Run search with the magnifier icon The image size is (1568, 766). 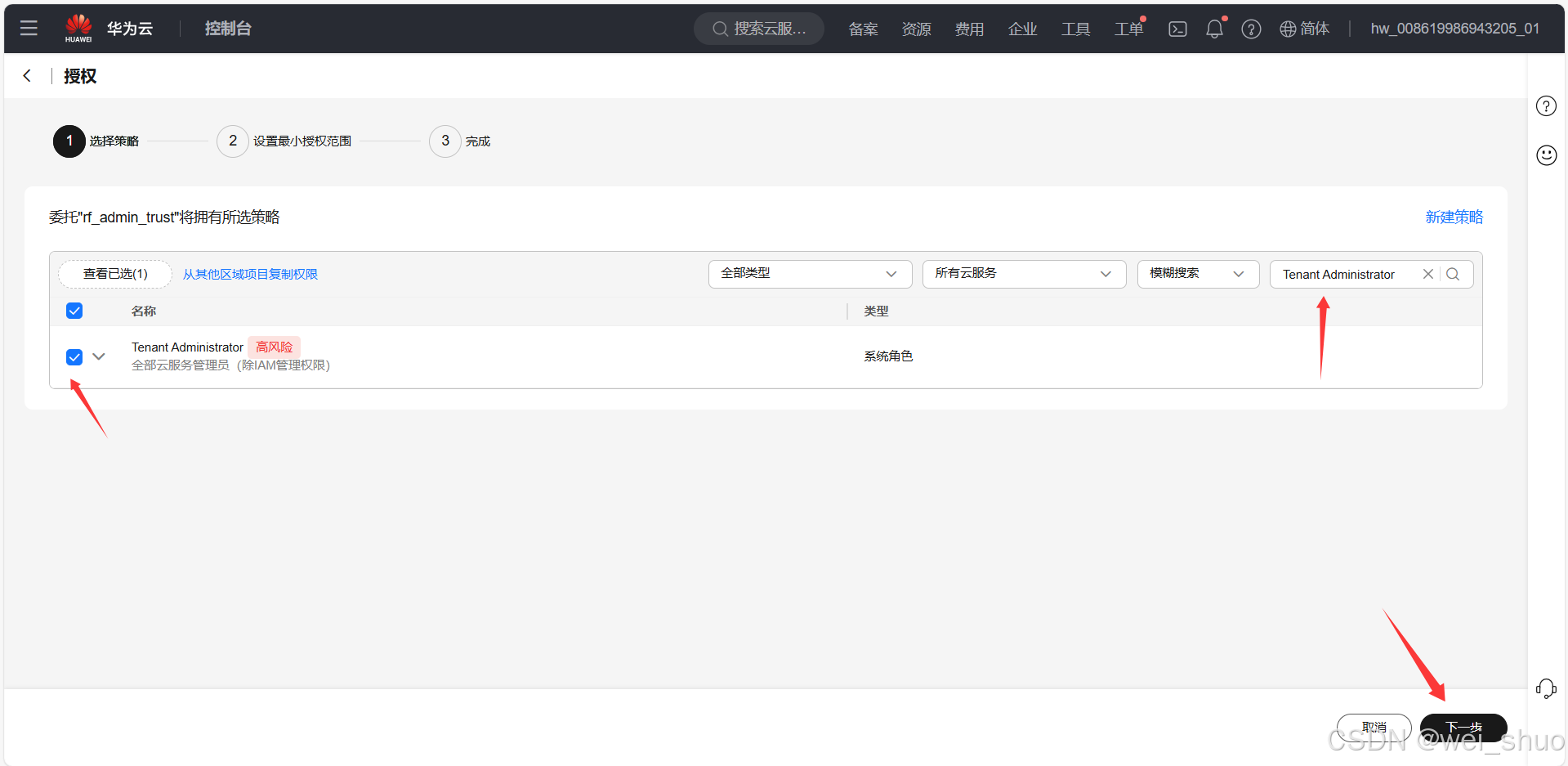pyautogui.click(x=1453, y=274)
